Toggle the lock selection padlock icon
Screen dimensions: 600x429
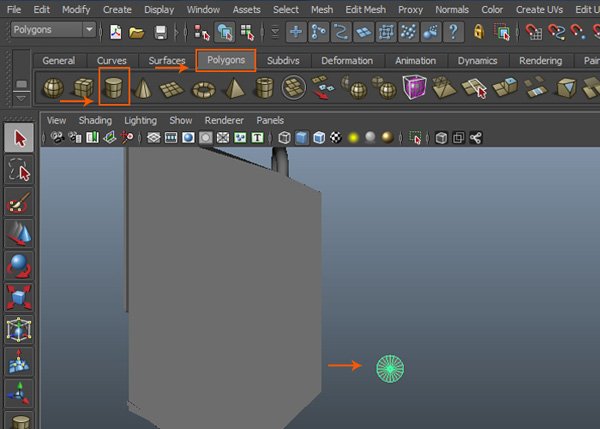tap(478, 32)
